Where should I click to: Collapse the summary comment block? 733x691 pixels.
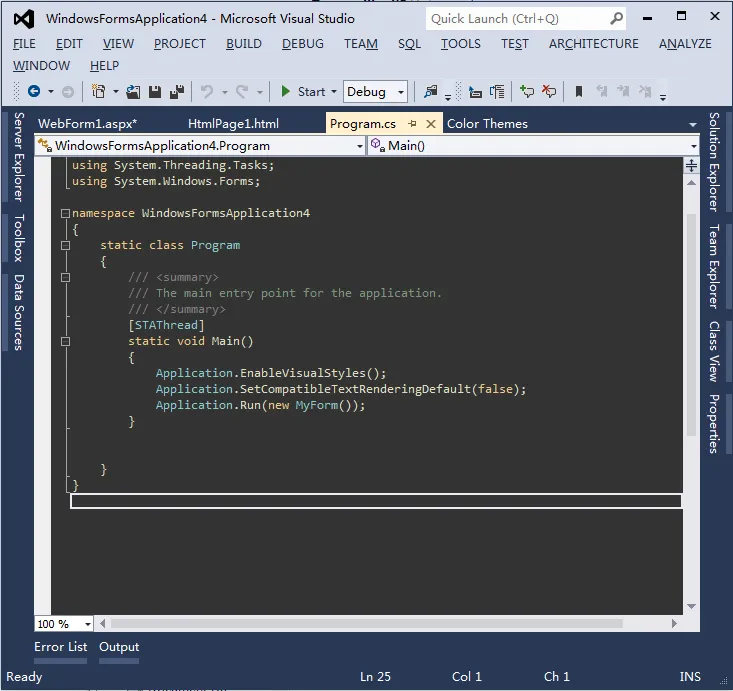tap(65, 278)
